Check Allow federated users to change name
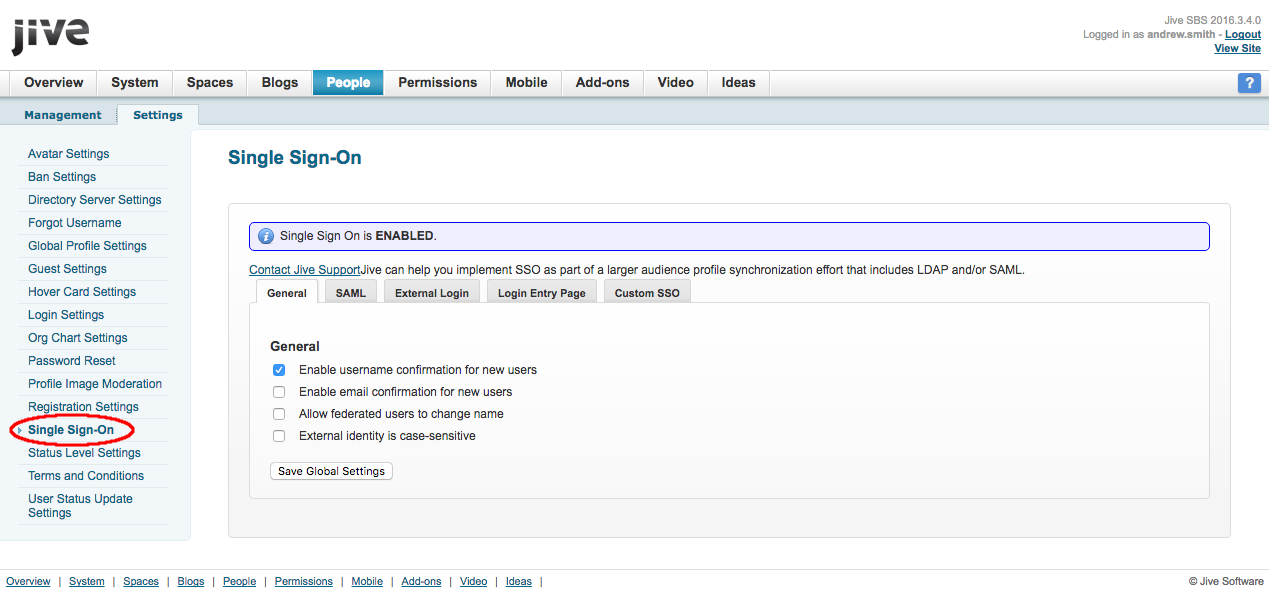This screenshot has height=597, width=1269. point(279,414)
